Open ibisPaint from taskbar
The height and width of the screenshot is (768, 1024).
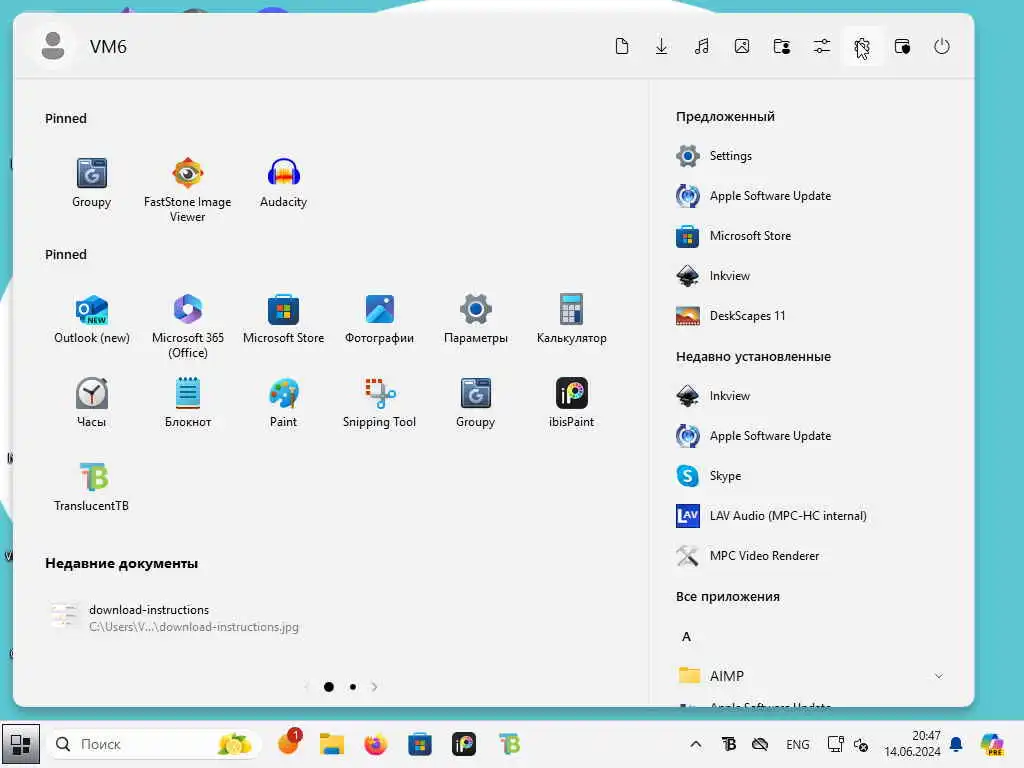(464, 744)
